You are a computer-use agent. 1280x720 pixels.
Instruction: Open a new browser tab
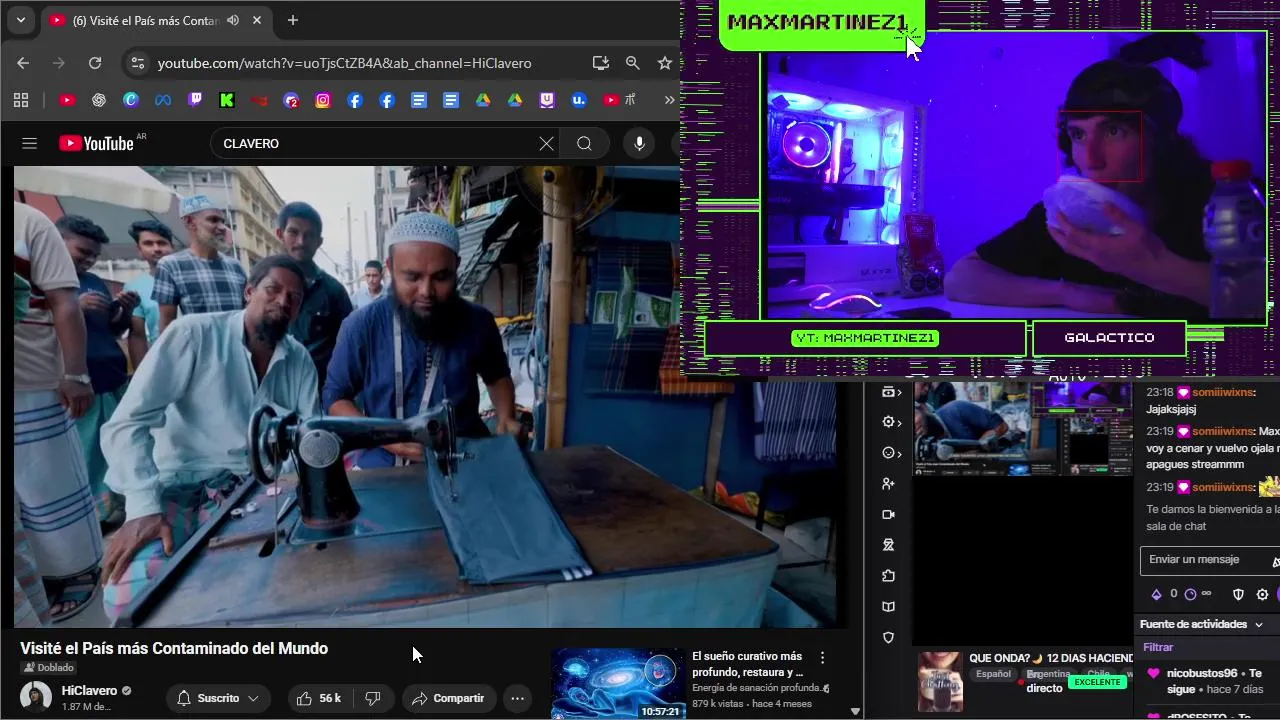pyautogui.click(x=293, y=20)
